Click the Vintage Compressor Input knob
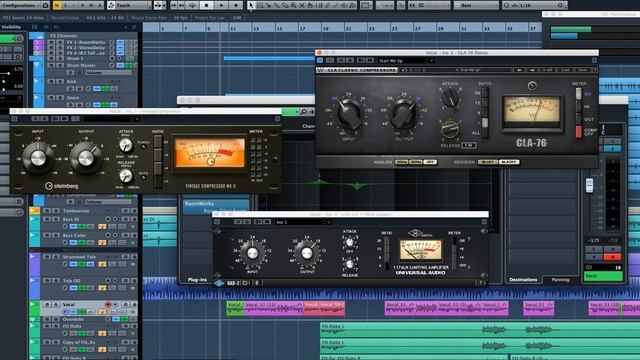The image size is (640, 360). click(x=38, y=158)
